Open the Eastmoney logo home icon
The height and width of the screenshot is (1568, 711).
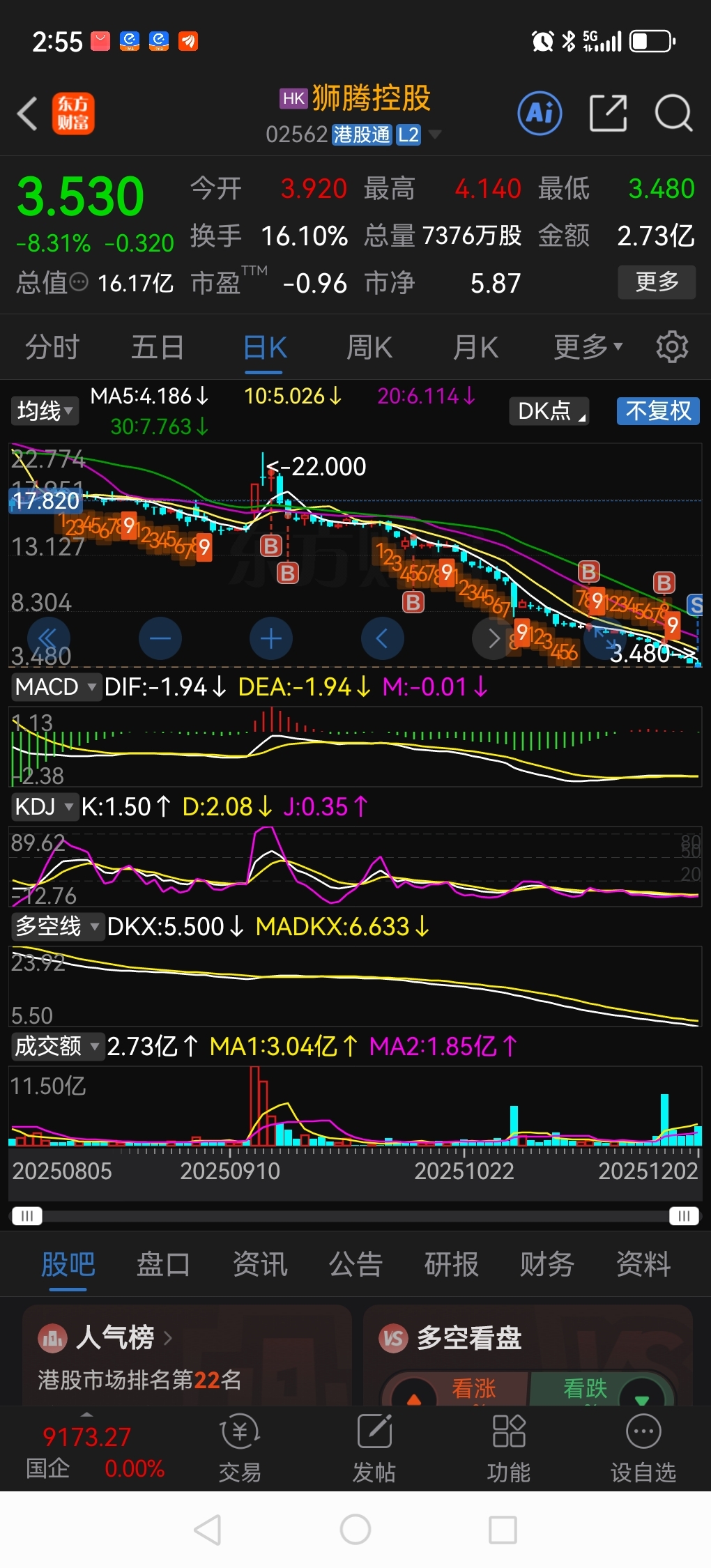[x=73, y=114]
